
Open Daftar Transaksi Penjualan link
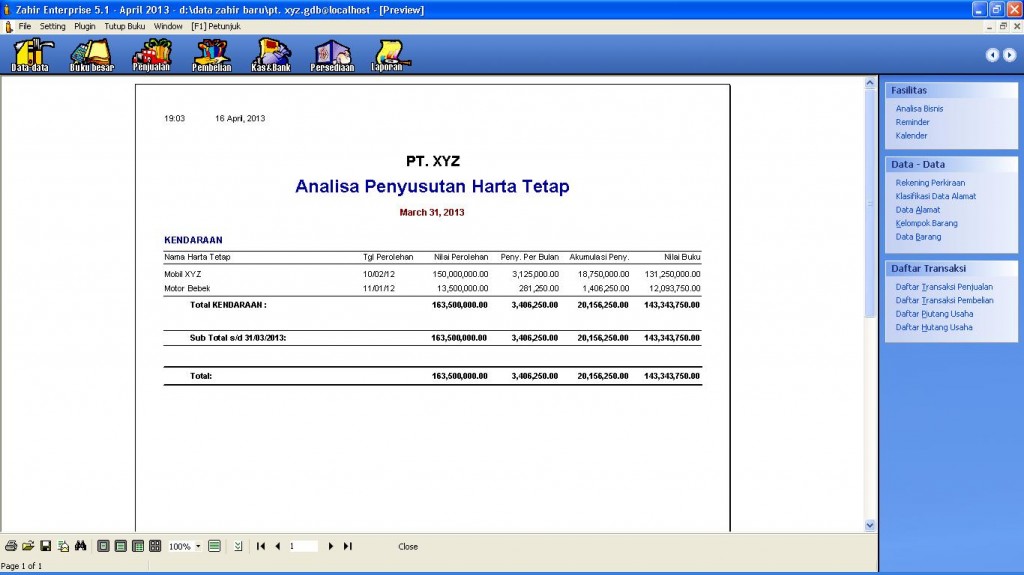pos(944,286)
